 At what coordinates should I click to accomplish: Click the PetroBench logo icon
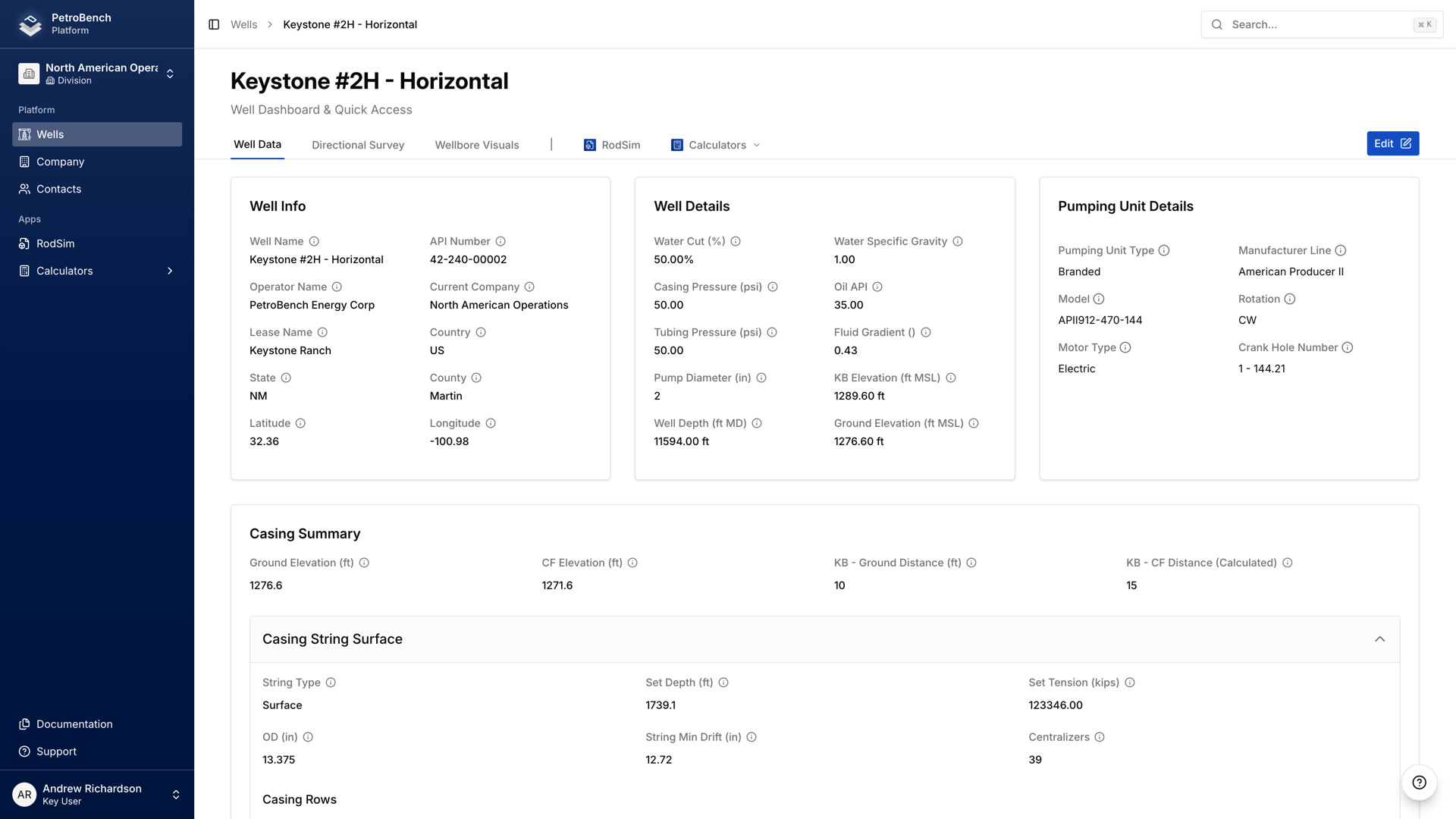point(30,24)
